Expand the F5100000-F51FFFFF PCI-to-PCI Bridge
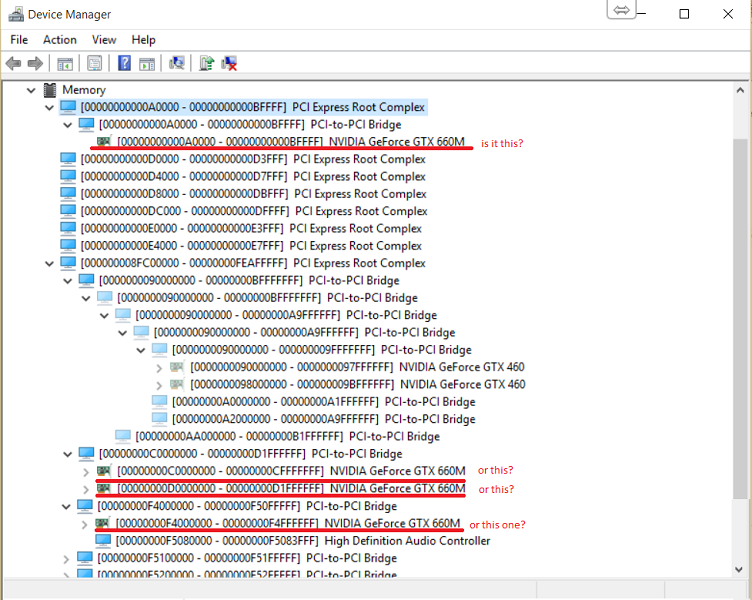 pyautogui.click(x=66, y=559)
